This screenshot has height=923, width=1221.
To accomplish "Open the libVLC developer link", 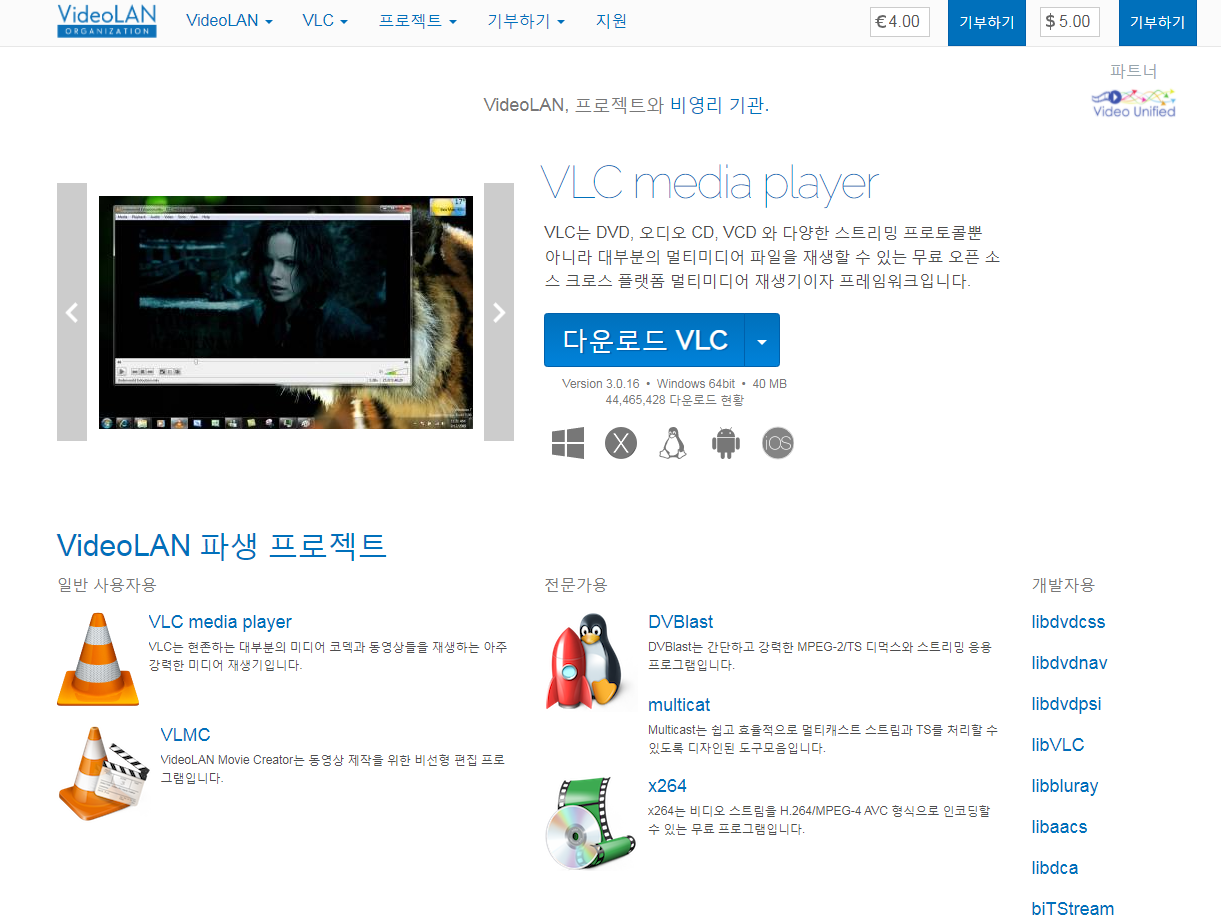I will tap(1058, 745).
